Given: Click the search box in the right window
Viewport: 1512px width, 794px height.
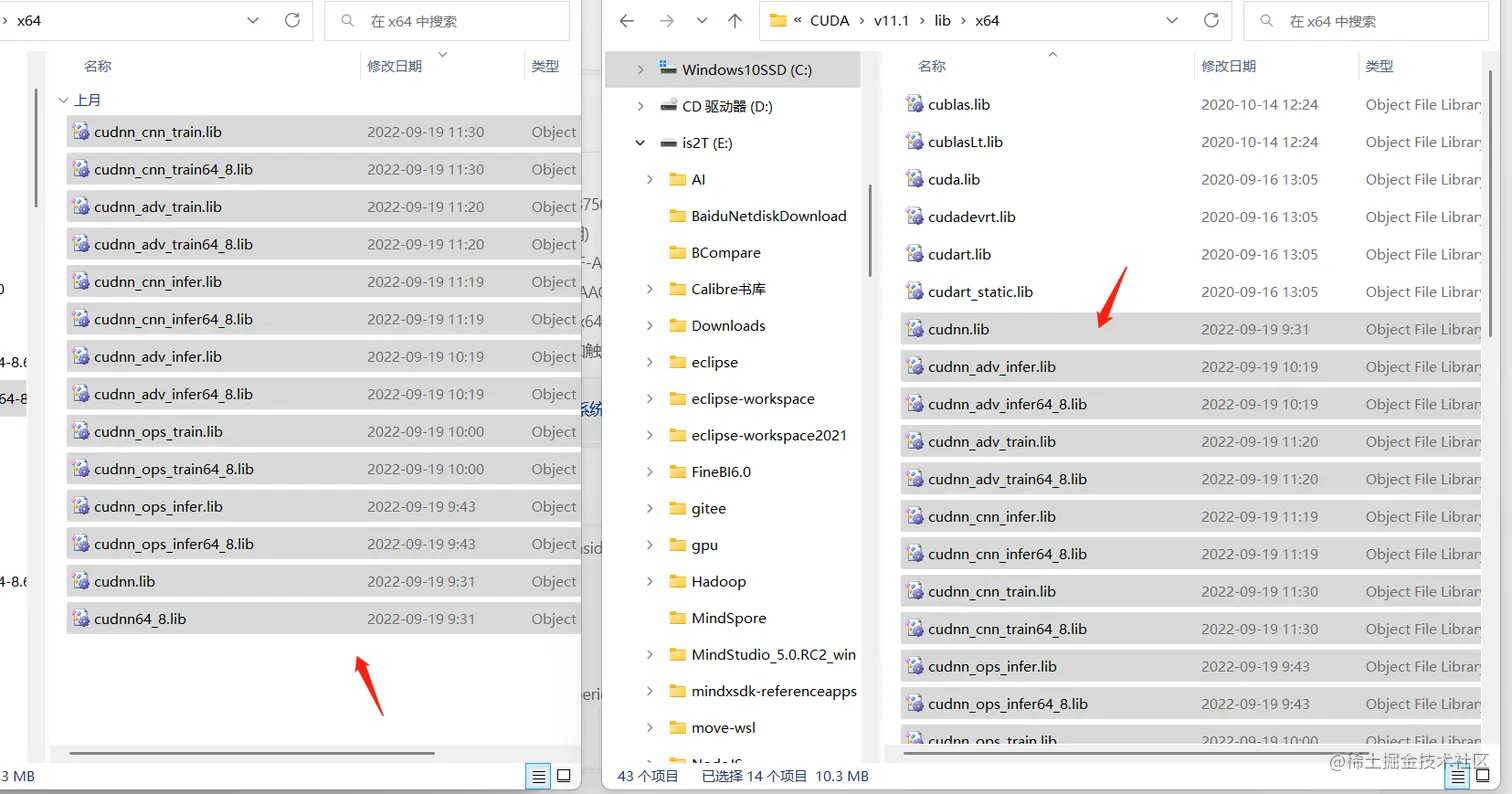Looking at the screenshot, I should [1366, 20].
